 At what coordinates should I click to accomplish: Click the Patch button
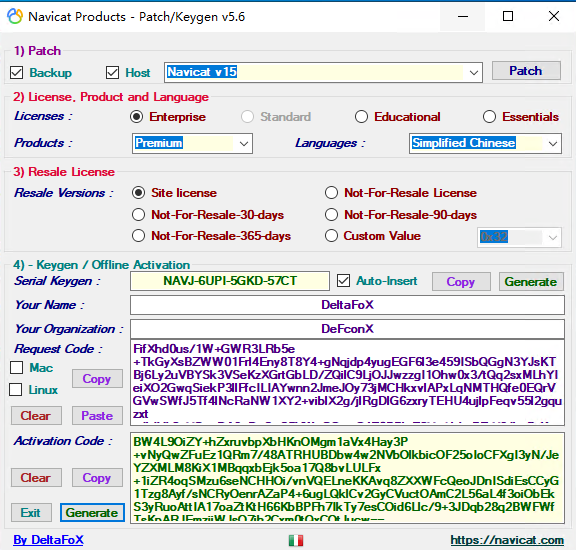(526, 71)
